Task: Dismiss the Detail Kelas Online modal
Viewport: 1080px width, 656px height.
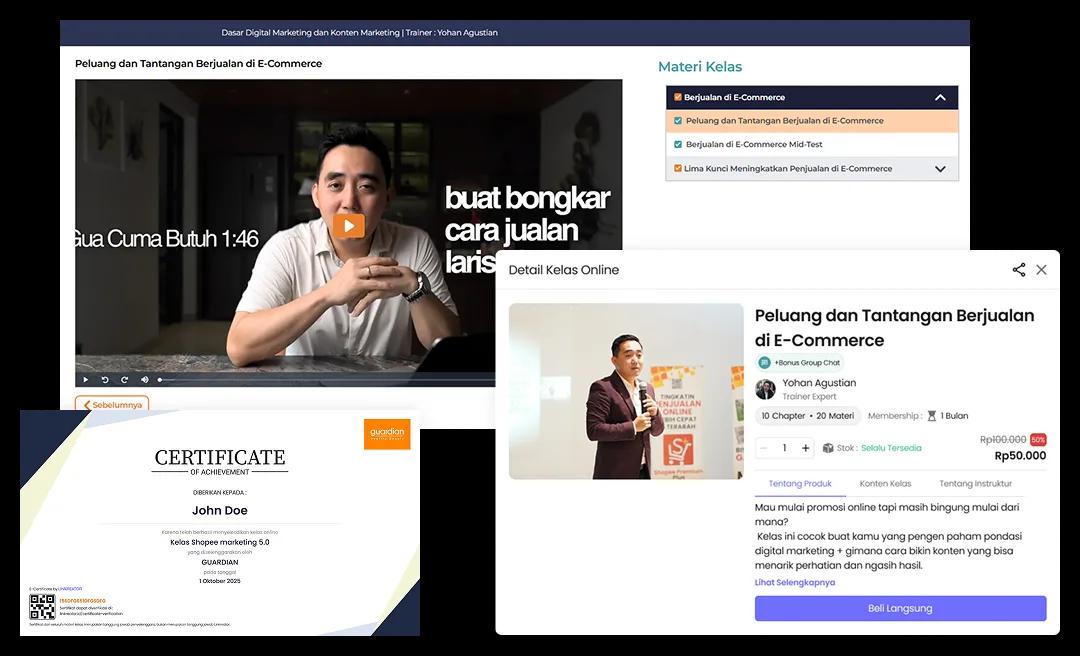Action: (x=1043, y=269)
